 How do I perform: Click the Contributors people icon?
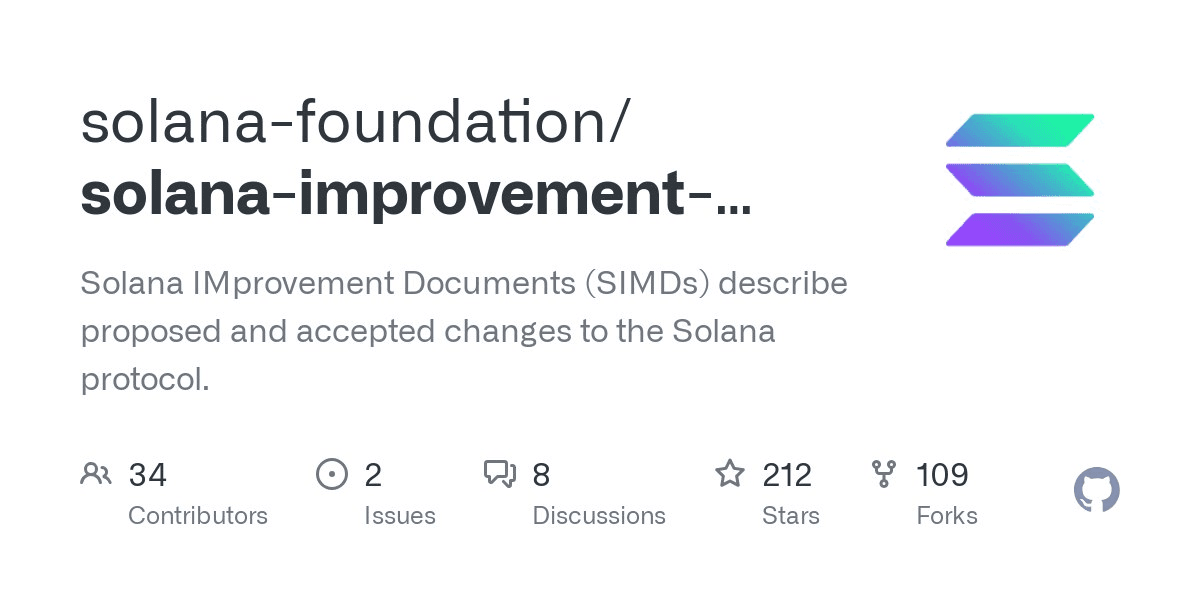96,474
